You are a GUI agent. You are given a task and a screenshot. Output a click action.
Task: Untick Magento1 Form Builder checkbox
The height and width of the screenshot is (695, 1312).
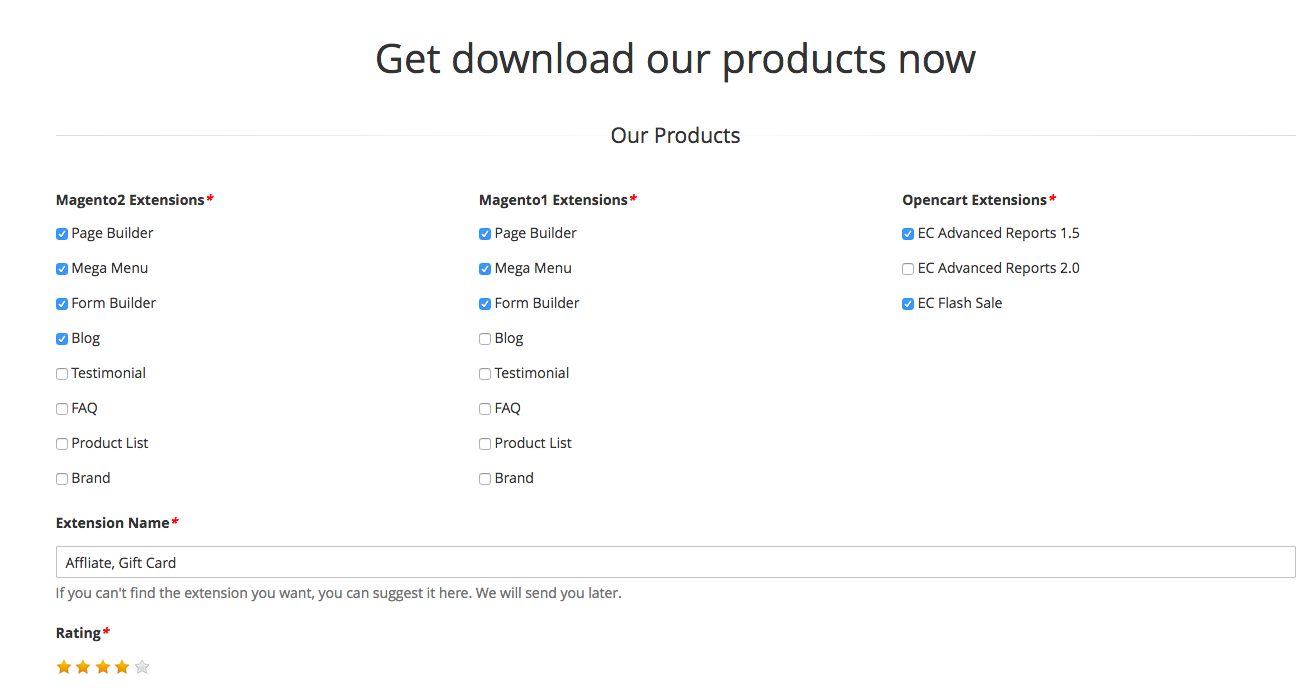[485, 304]
